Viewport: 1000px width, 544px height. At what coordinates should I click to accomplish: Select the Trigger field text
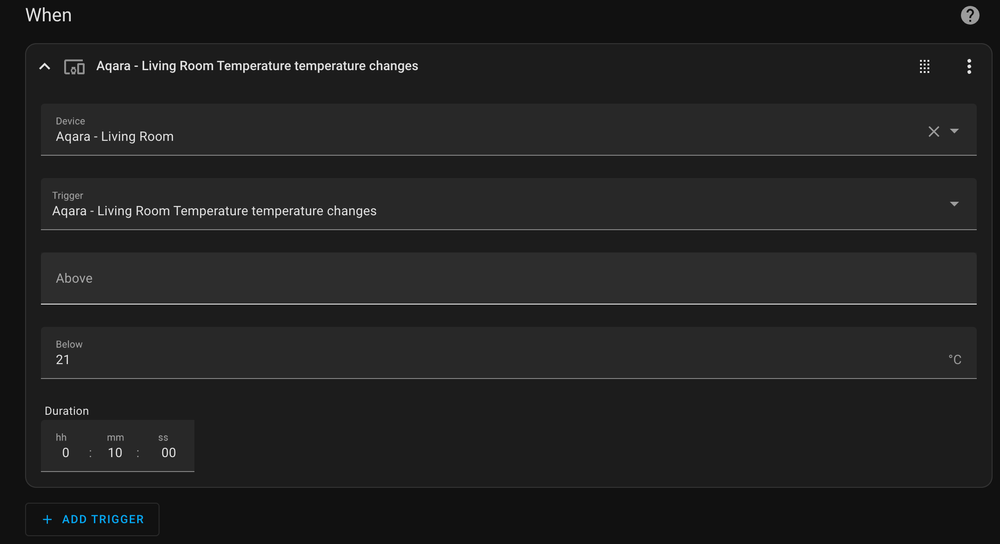tap(214, 211)
